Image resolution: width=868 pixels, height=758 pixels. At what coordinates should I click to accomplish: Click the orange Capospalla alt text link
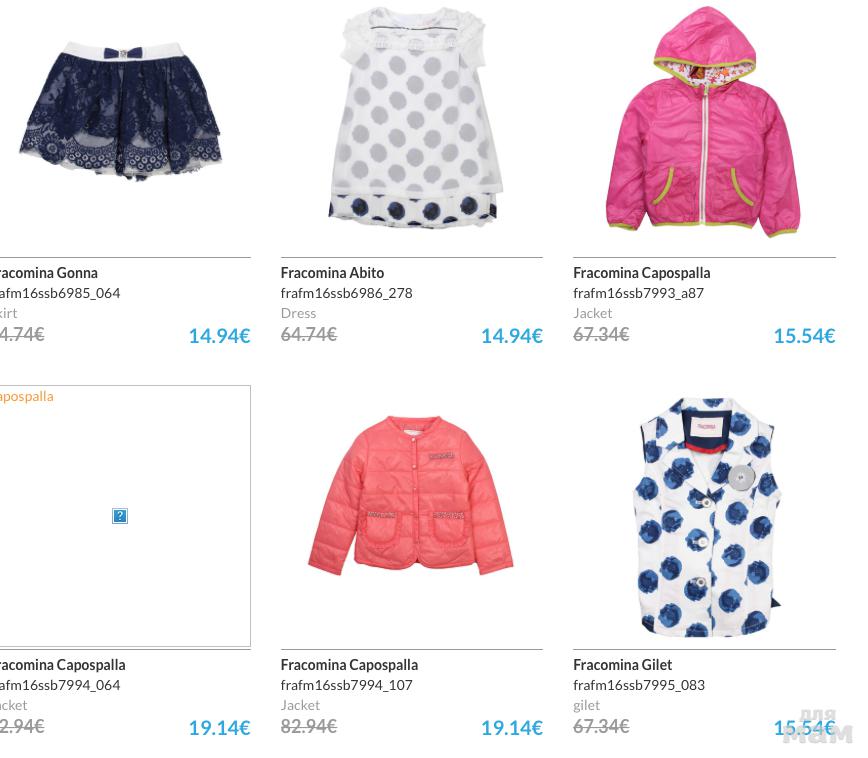[x=26, y=396]
